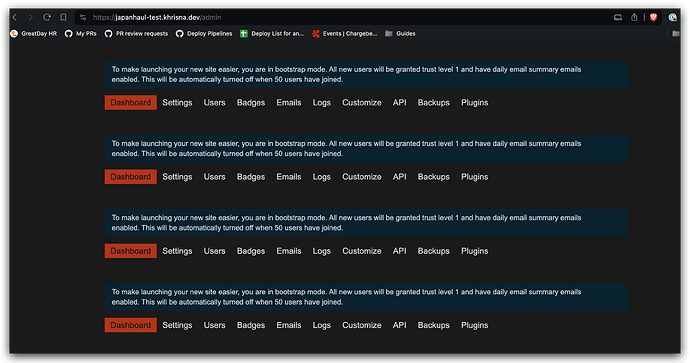Viewport: 690px width, 363px height.
Task: Switch to Backups in the third admin nav
Action: (x=433, y=251)
